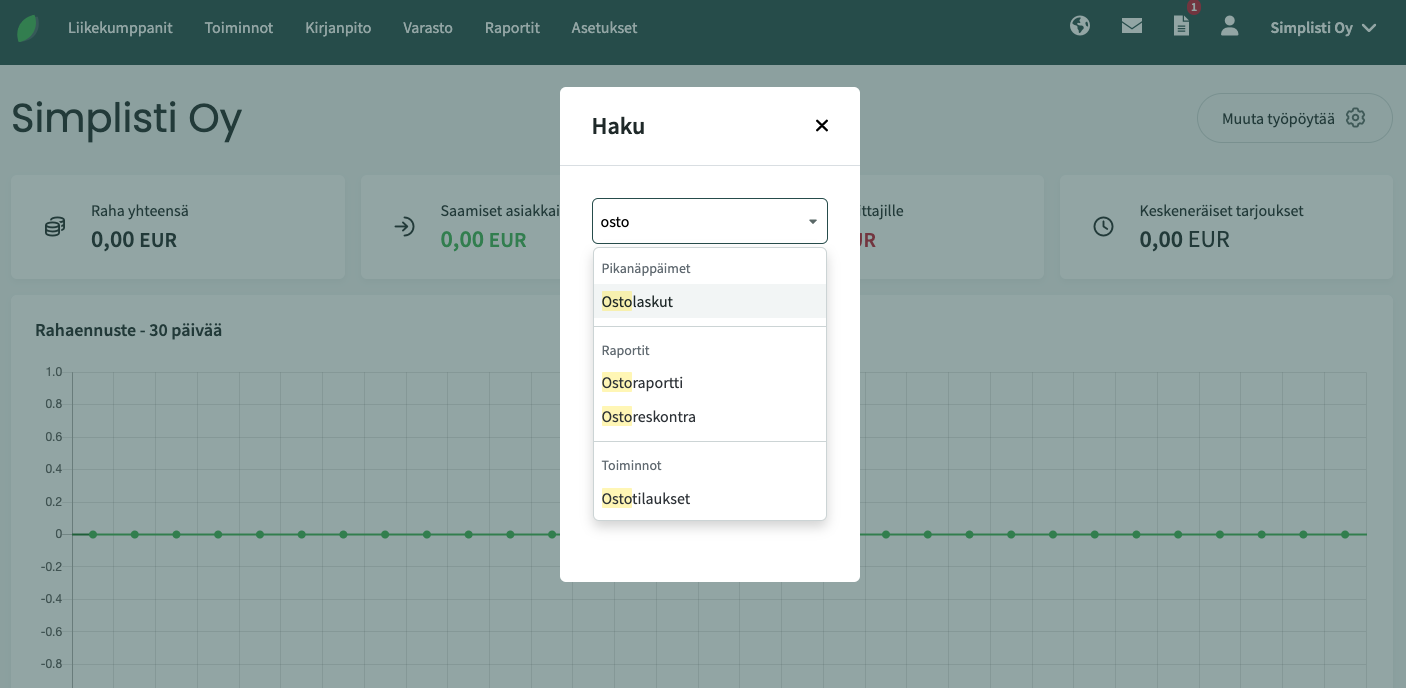The image size is (1406, 688).
Task: Click the Pikanäppäimet group header
Action: (x=646, y=268)
